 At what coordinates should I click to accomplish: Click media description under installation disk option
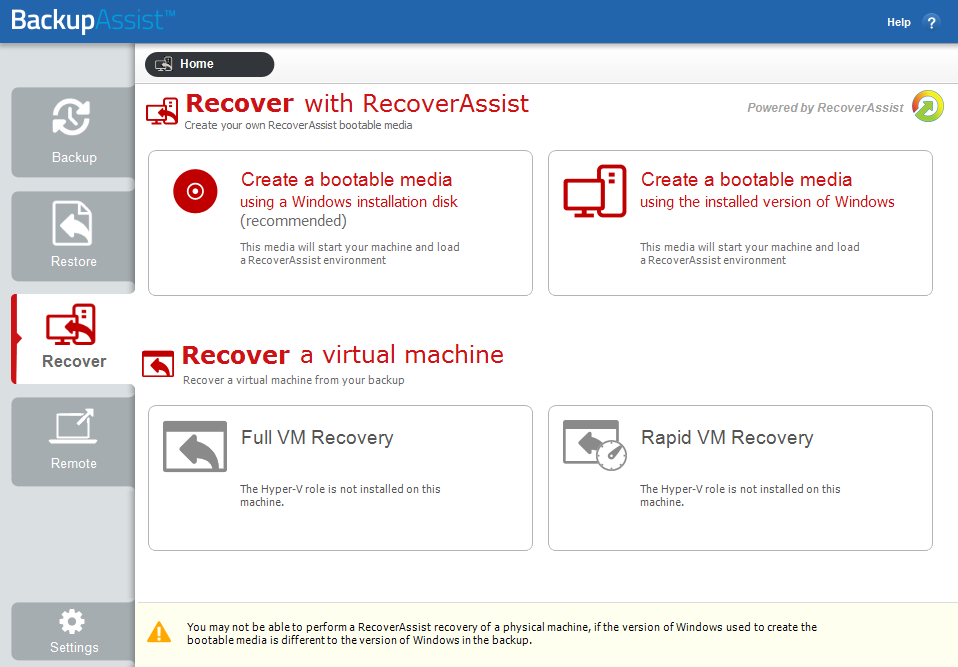[x=349, y=253]
